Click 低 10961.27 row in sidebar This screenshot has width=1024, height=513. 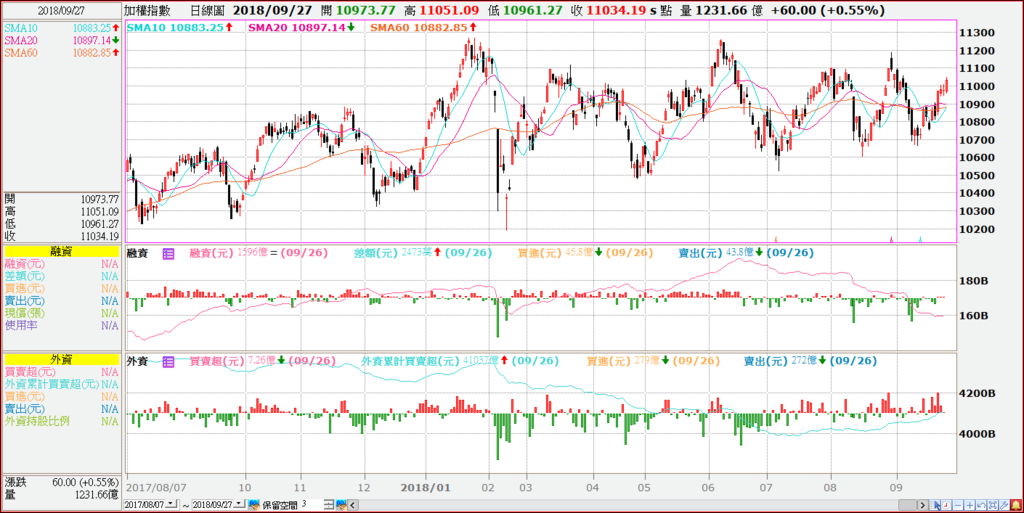[x=61, y=224]
